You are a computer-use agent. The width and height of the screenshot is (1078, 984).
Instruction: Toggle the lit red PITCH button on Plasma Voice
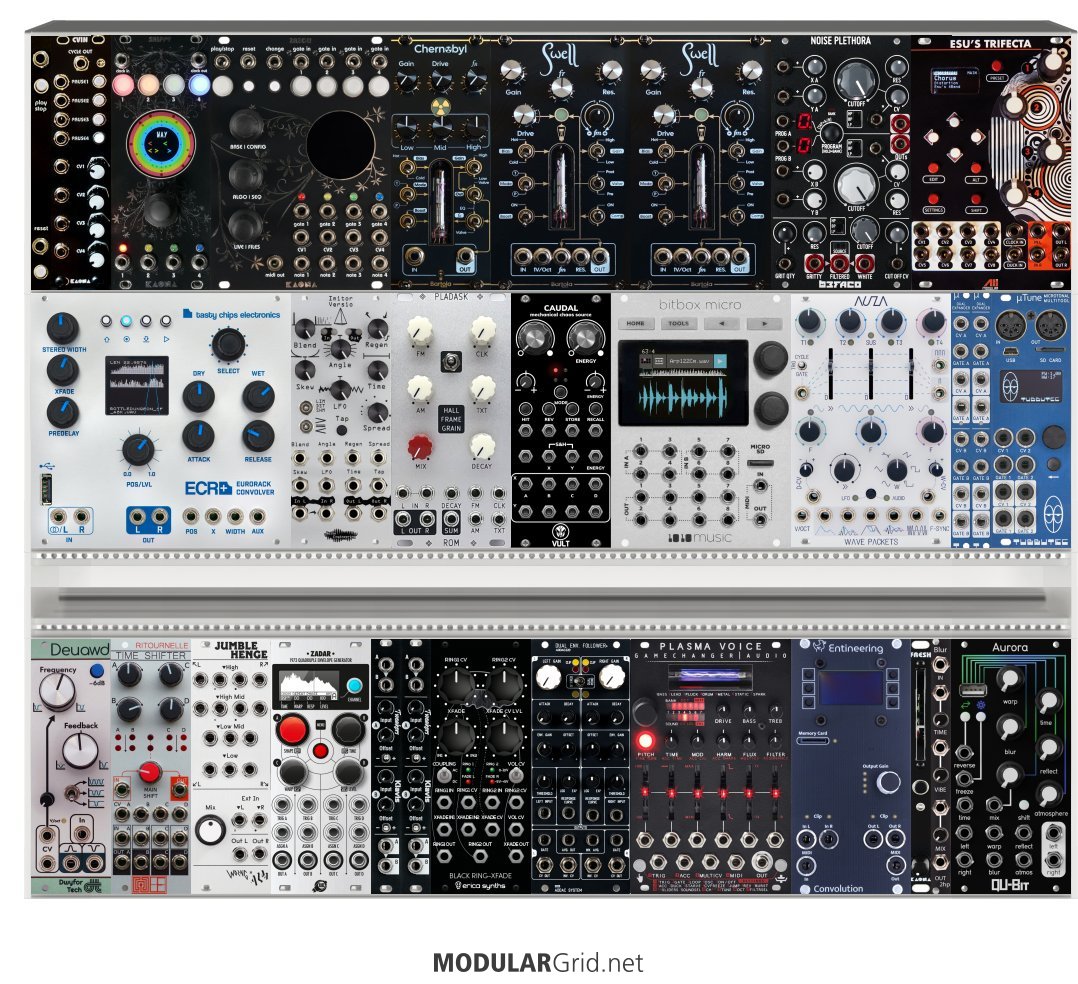click(x=646, y=740)
